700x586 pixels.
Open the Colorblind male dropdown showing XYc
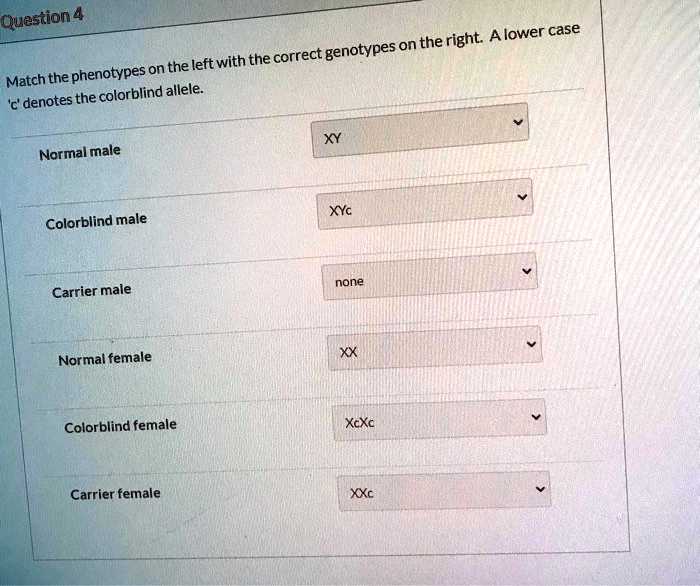pyautogui.click(x=425, y=206)
